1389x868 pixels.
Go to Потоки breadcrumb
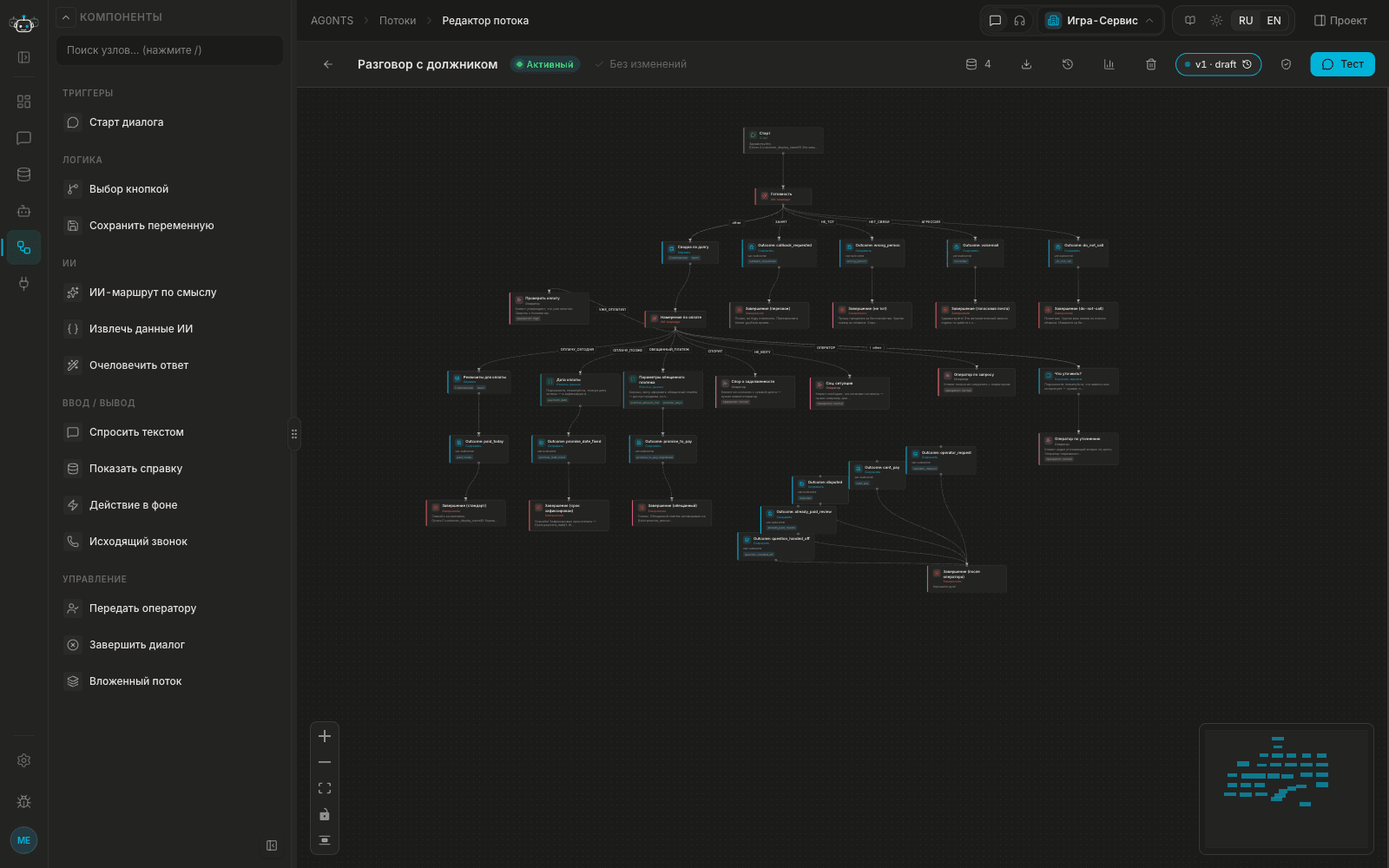(x=398, y=21)
